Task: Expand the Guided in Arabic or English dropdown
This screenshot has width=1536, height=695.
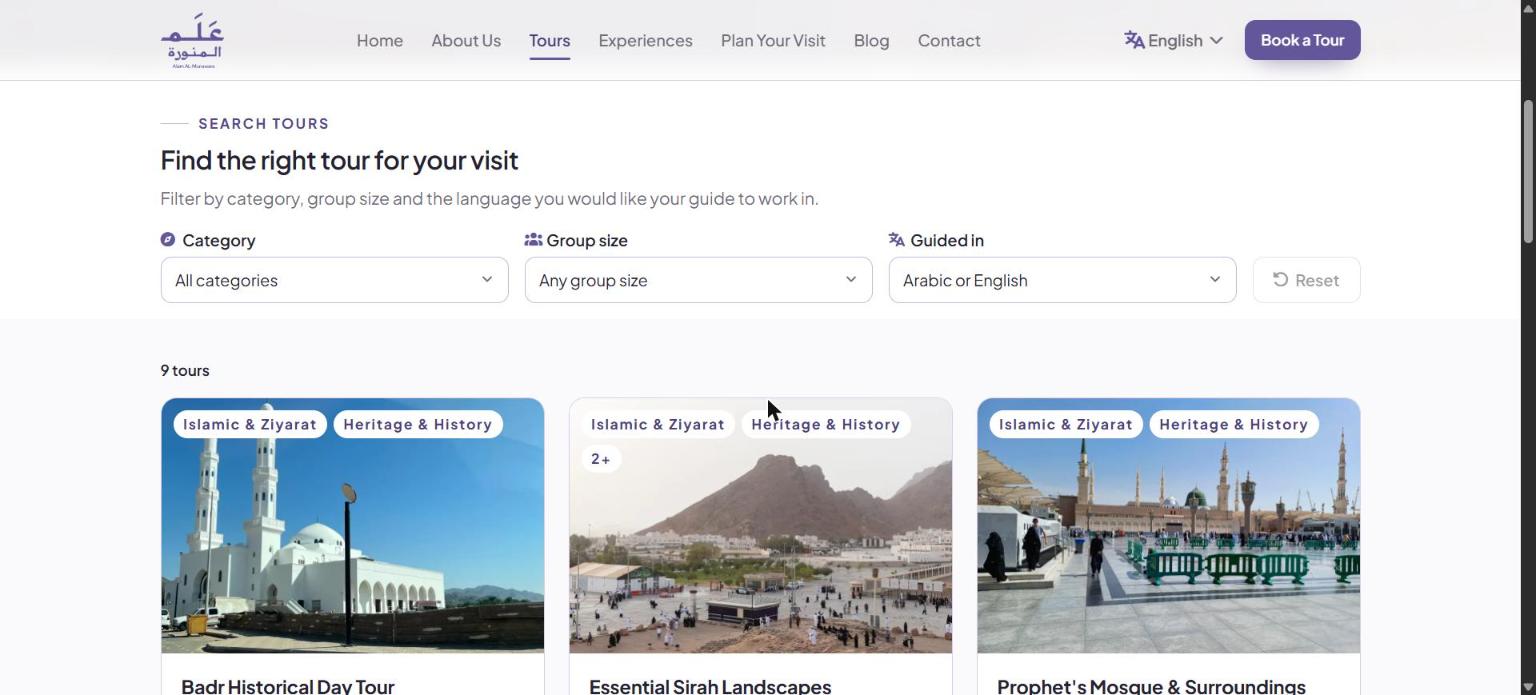Action: coord(1062,280)
